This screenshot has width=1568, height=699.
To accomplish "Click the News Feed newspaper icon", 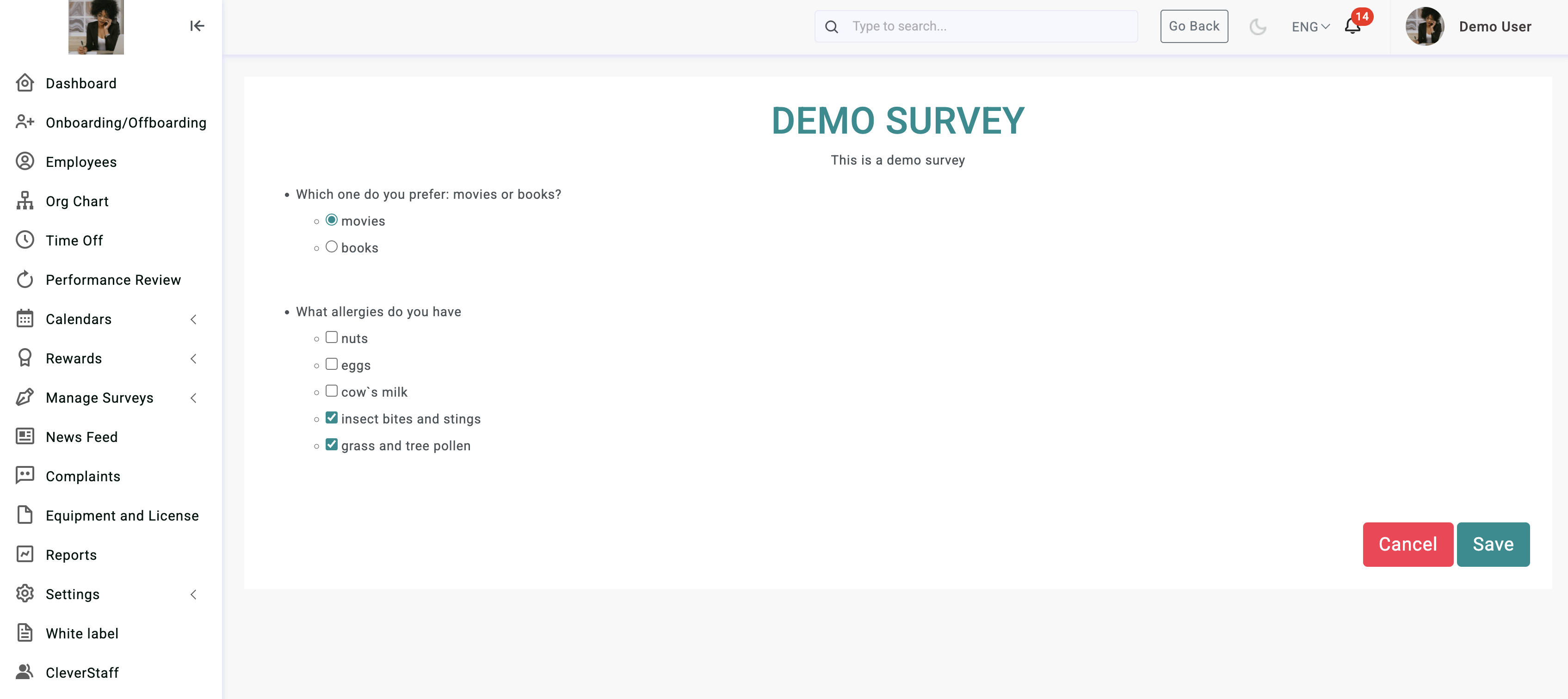I will pyautogui.click(x=25, y=437).
